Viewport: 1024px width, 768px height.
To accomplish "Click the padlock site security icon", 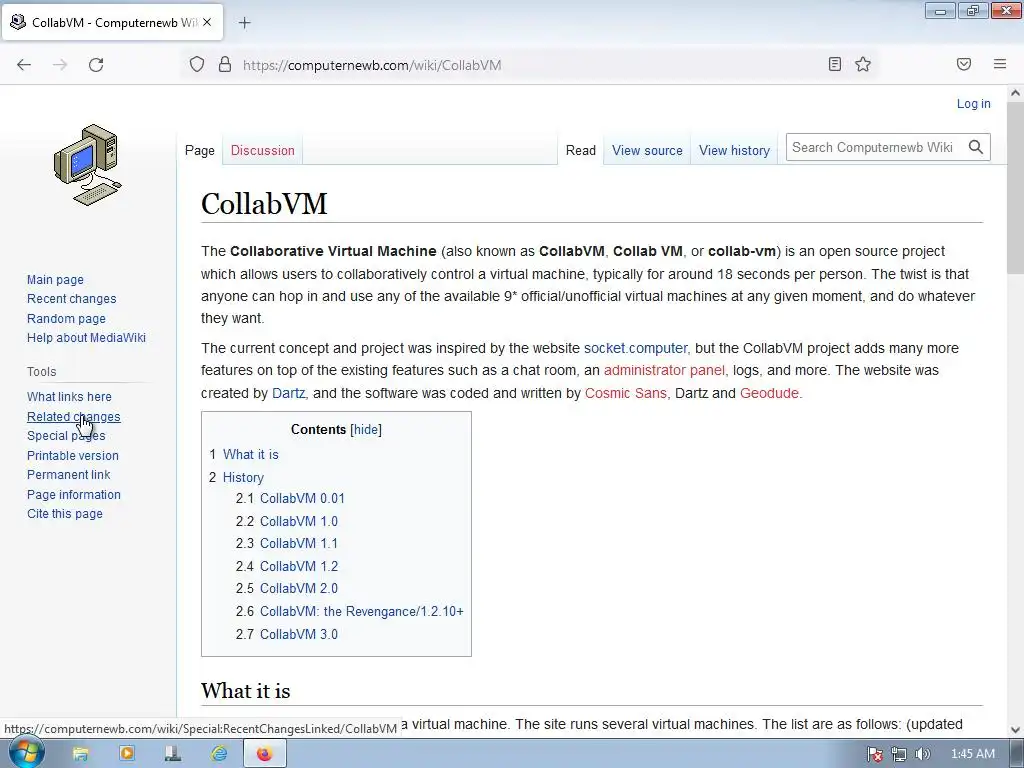I will (225, 64).
